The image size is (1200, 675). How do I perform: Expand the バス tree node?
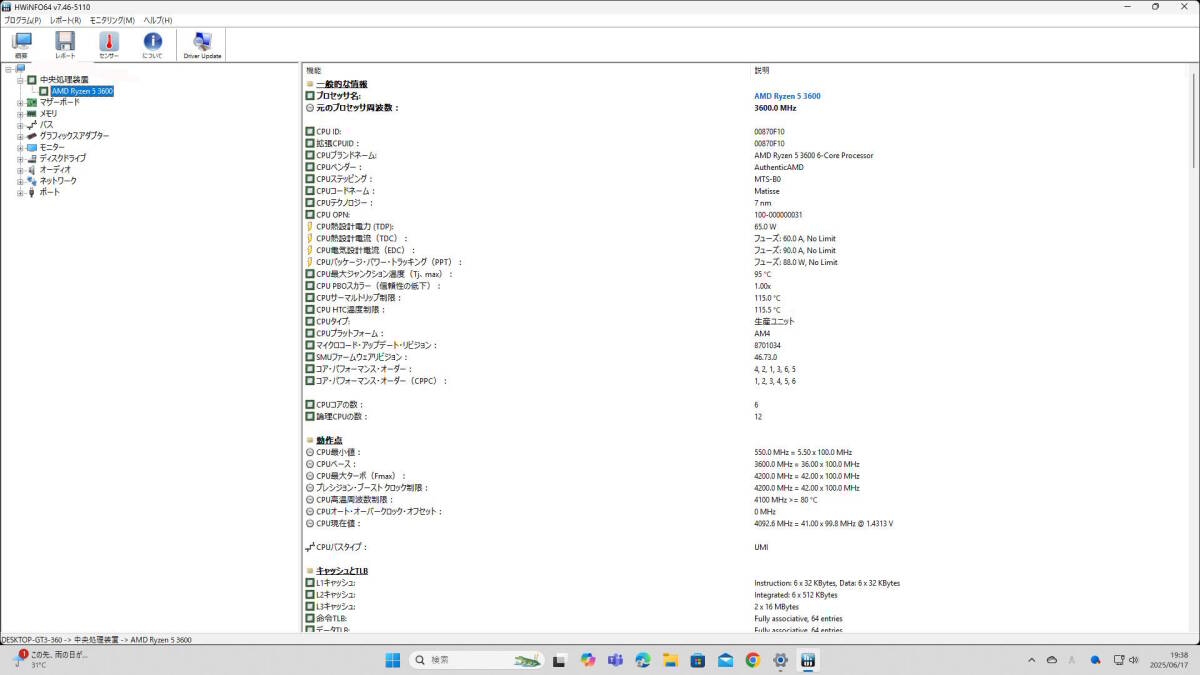pyautogui.click(x=20, y=124)
